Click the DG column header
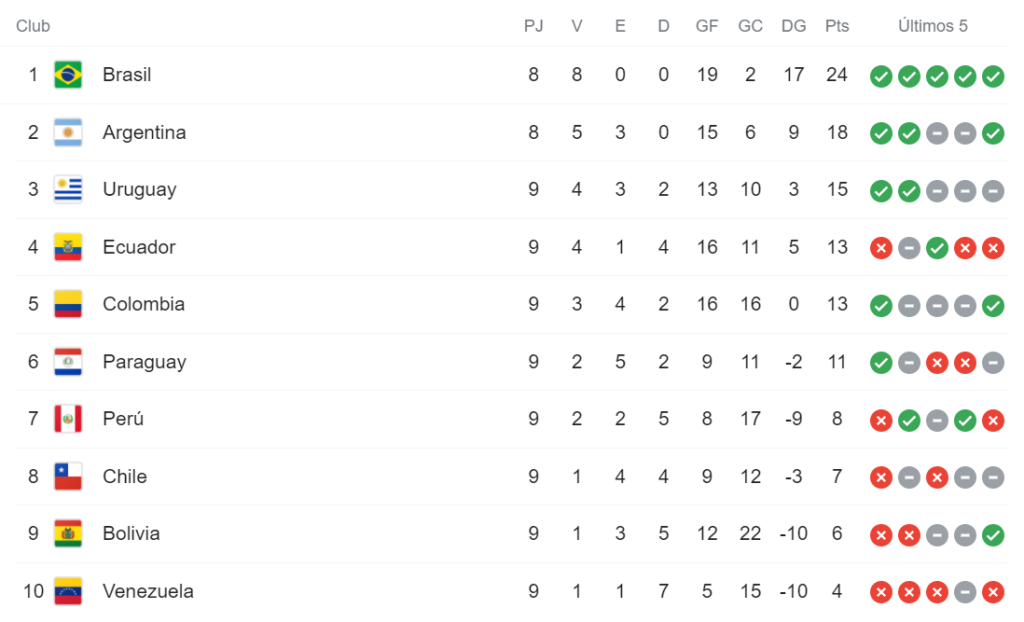The image size is (1024, 622). (793, 26)
